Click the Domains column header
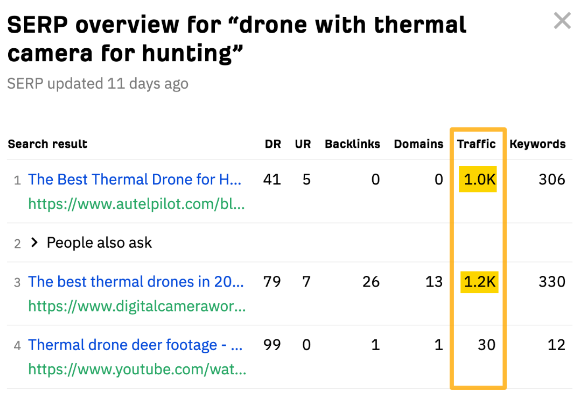588x395 pixels. point(418,144)
